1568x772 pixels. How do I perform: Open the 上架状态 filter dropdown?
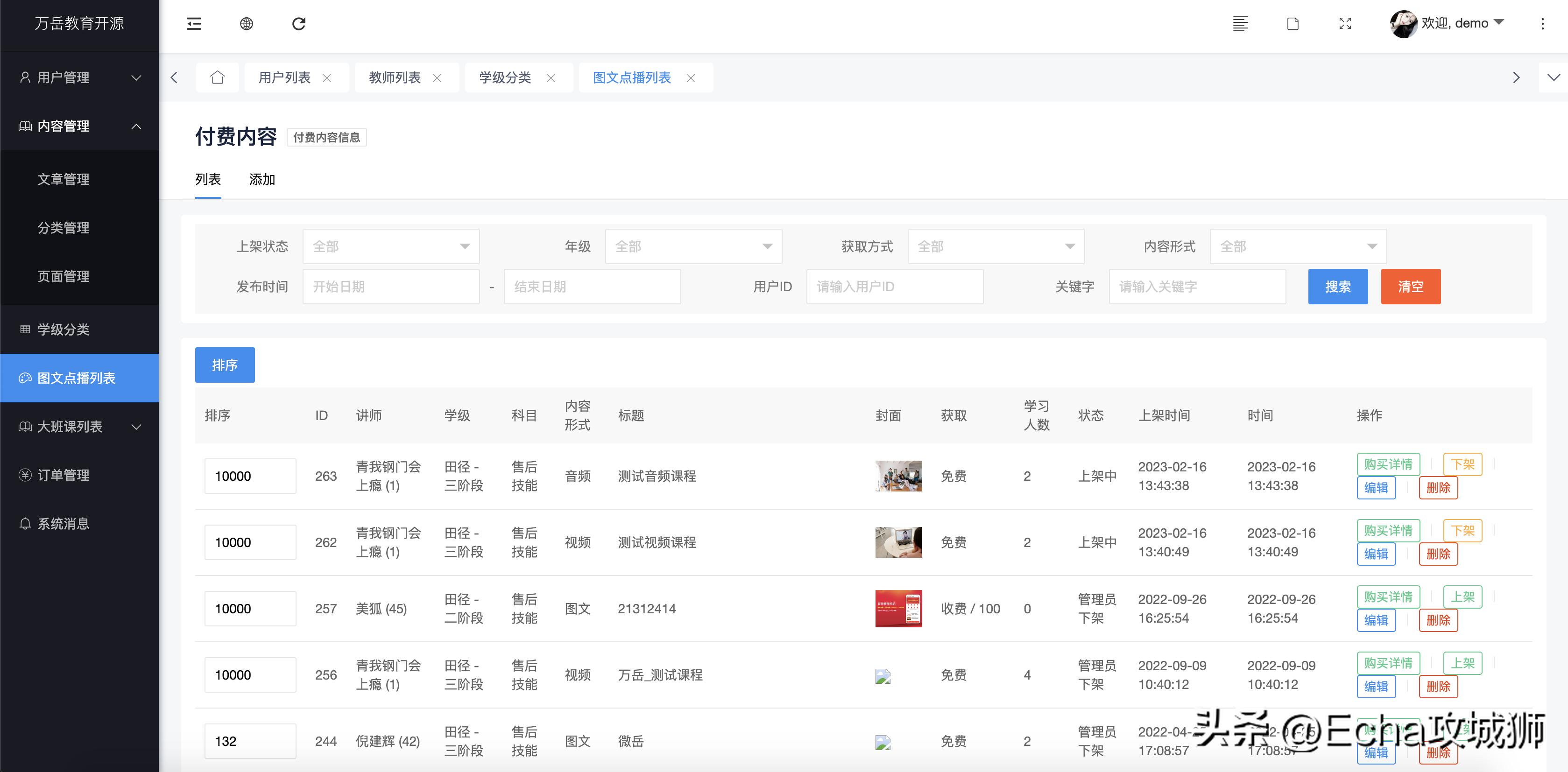coord(390,246)
